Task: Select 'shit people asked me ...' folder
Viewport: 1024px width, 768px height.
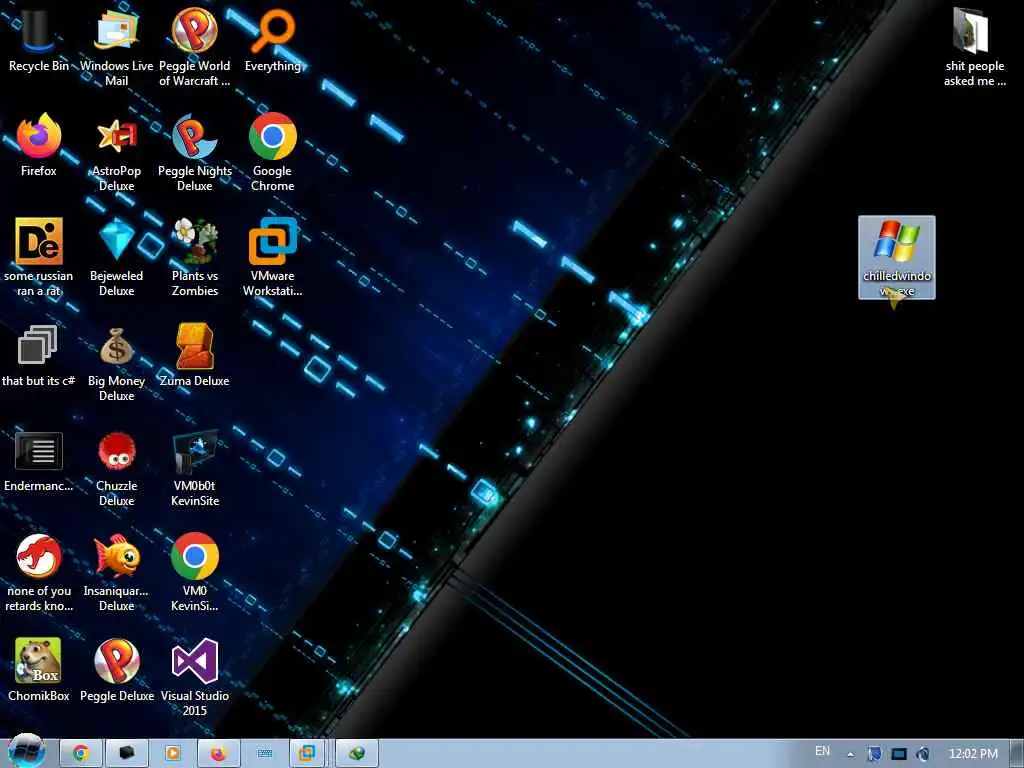Action: [974, 46]
